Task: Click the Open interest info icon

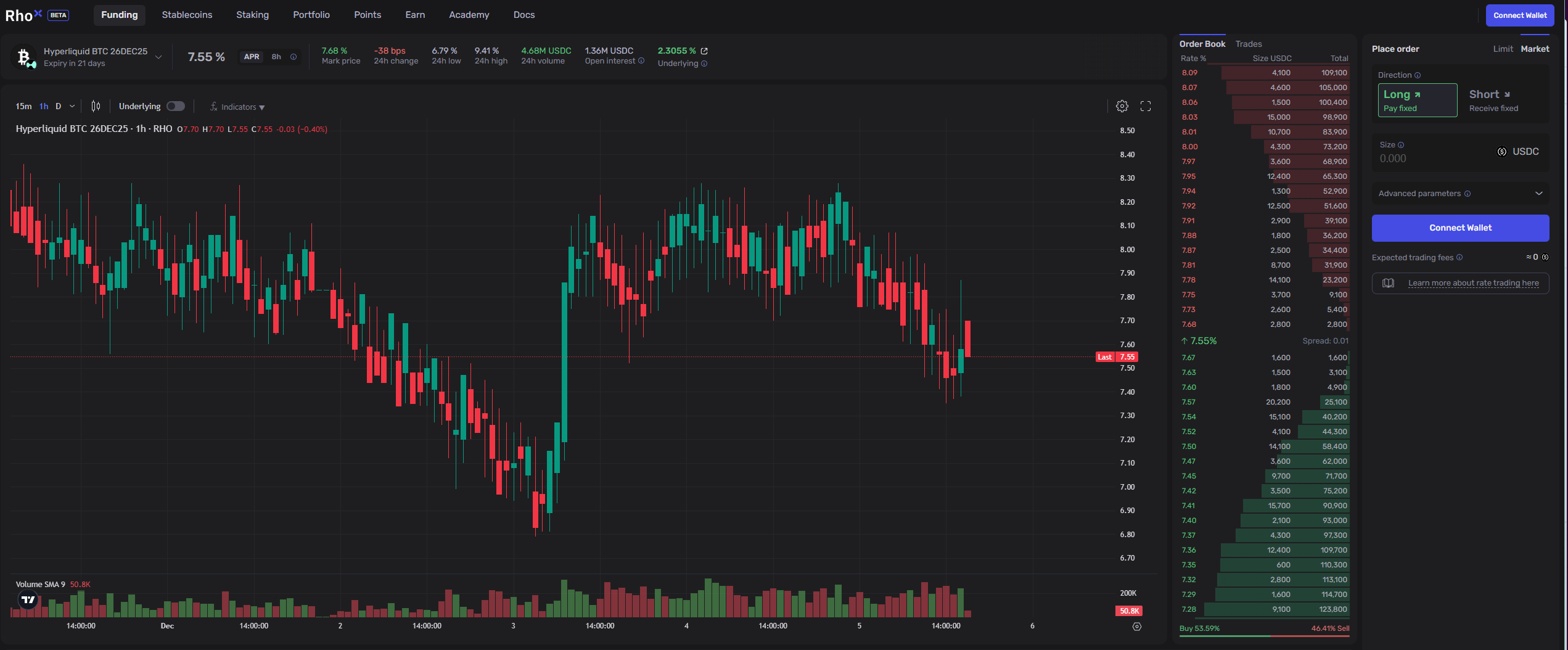Action: click(641, 60)
